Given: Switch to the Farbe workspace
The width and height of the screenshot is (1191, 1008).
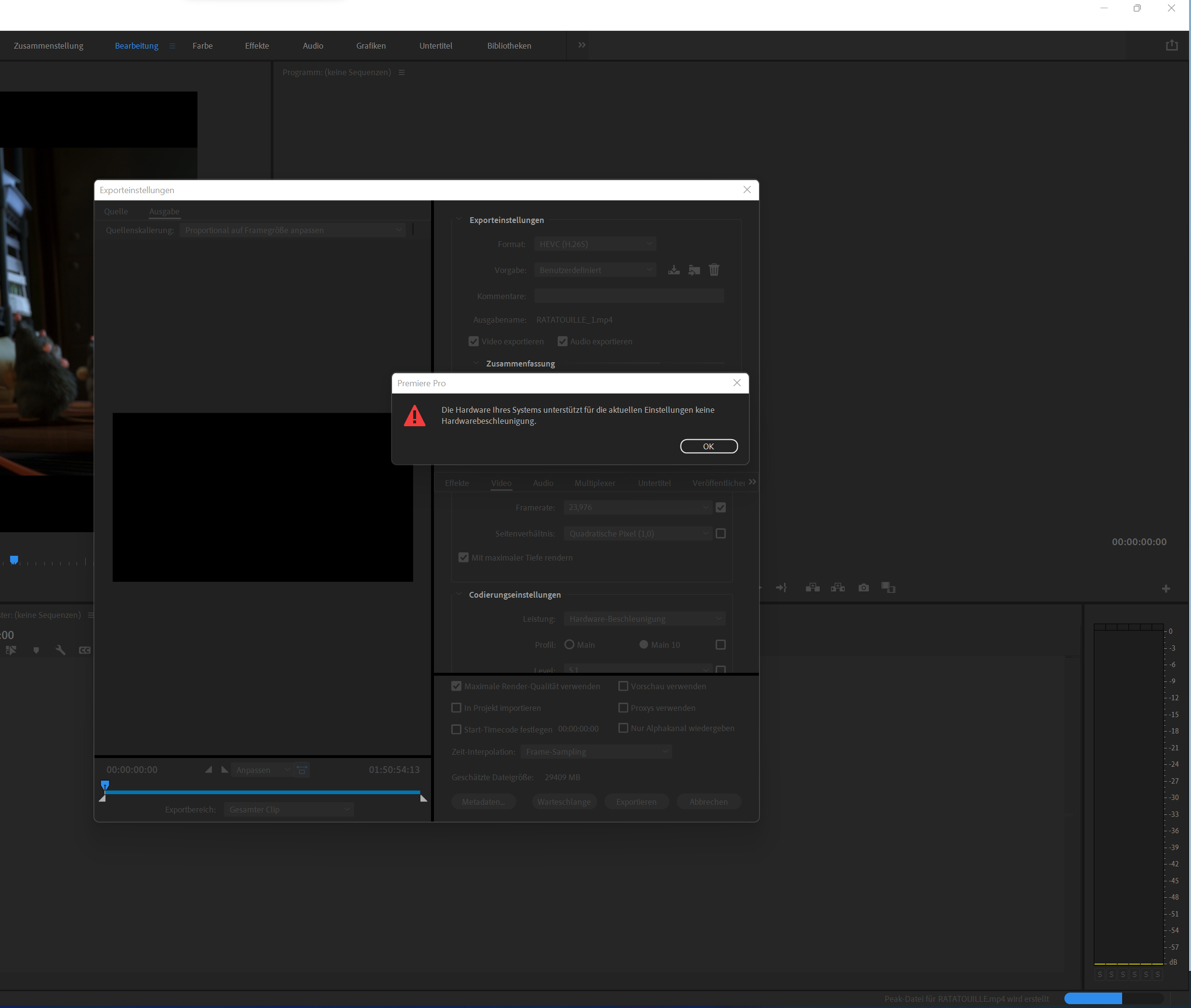Looking at the screenshot, I should [x=202, y=46].
